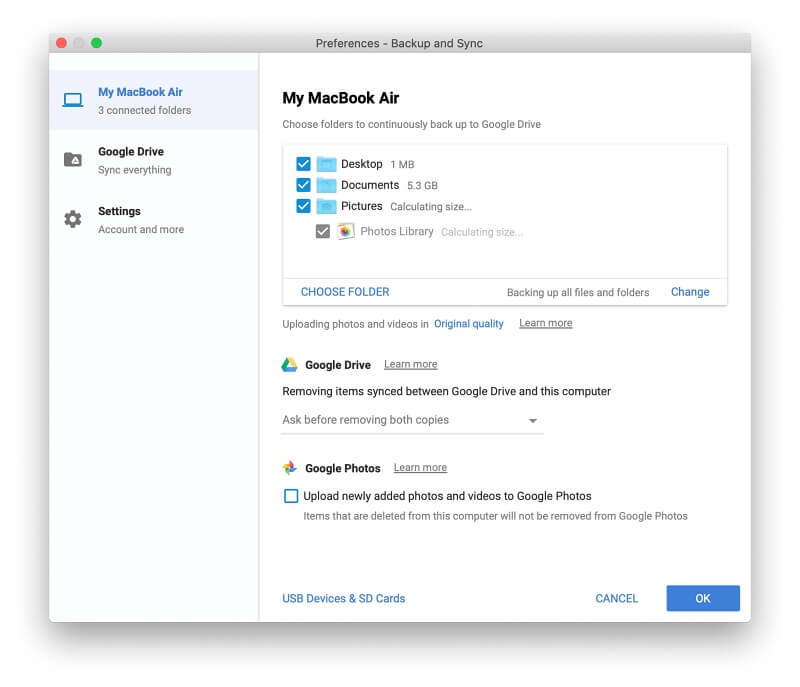
Task: Open USB Devices & SD Cards link
Action: 343,598
